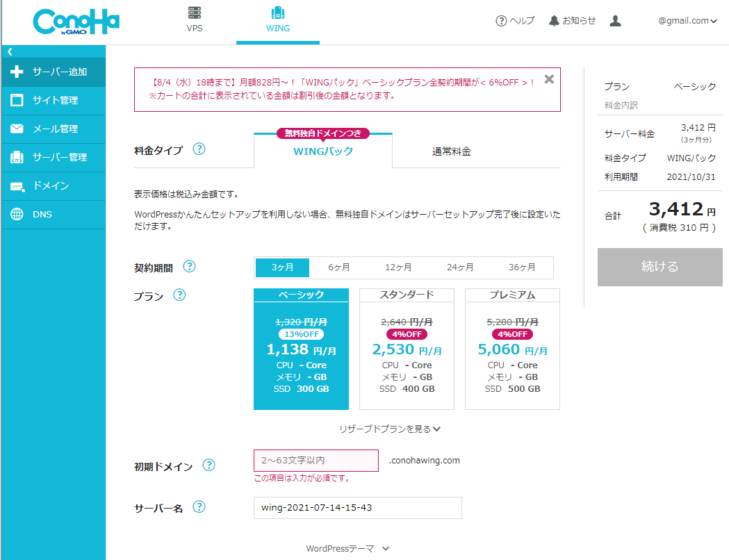Click the user account silhouette icon
The height and width of the screenshot is (560, 729).
tap(615, 21)
